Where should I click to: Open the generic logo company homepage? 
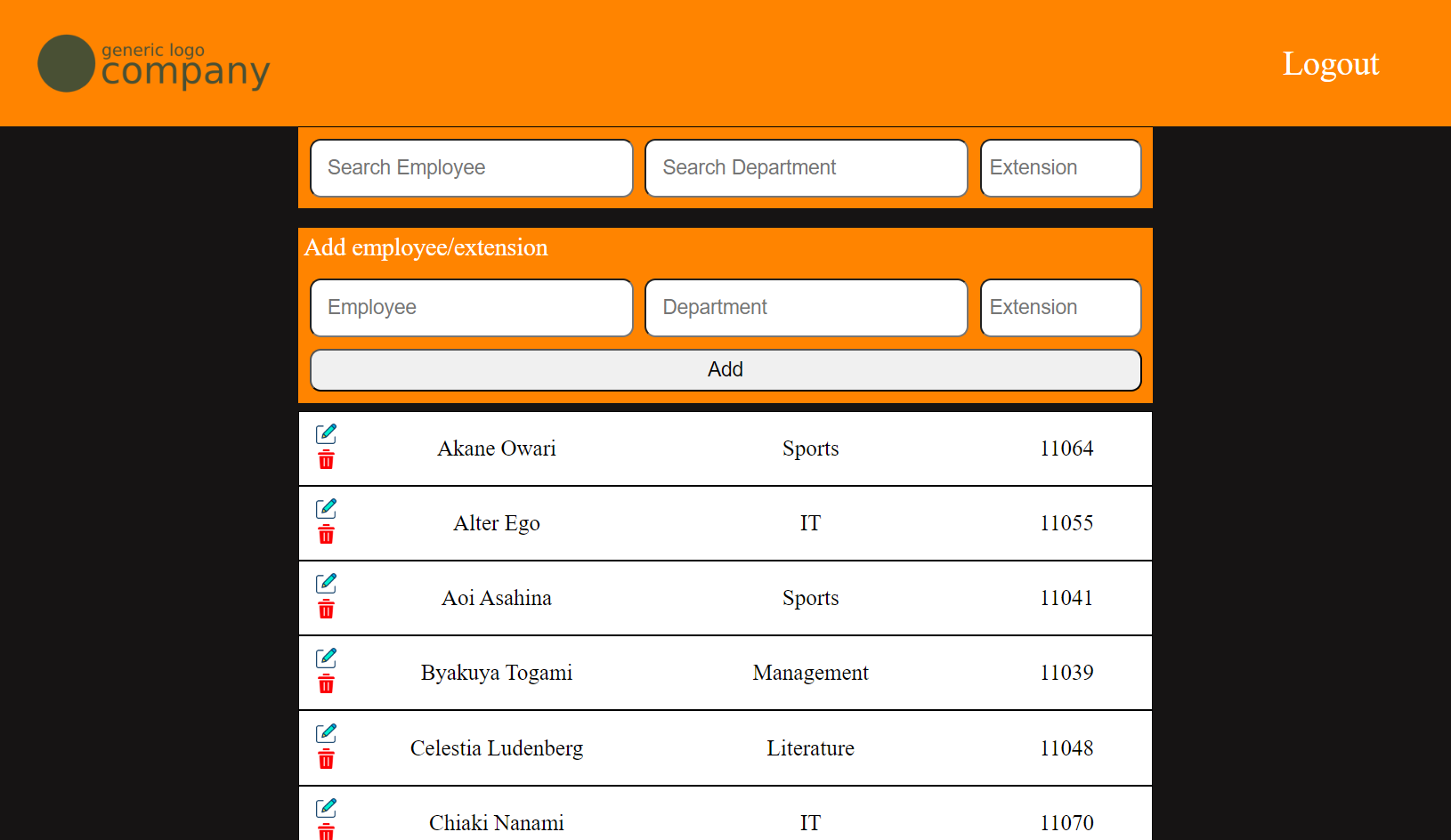pyautogui.click(x=153, y=63)
